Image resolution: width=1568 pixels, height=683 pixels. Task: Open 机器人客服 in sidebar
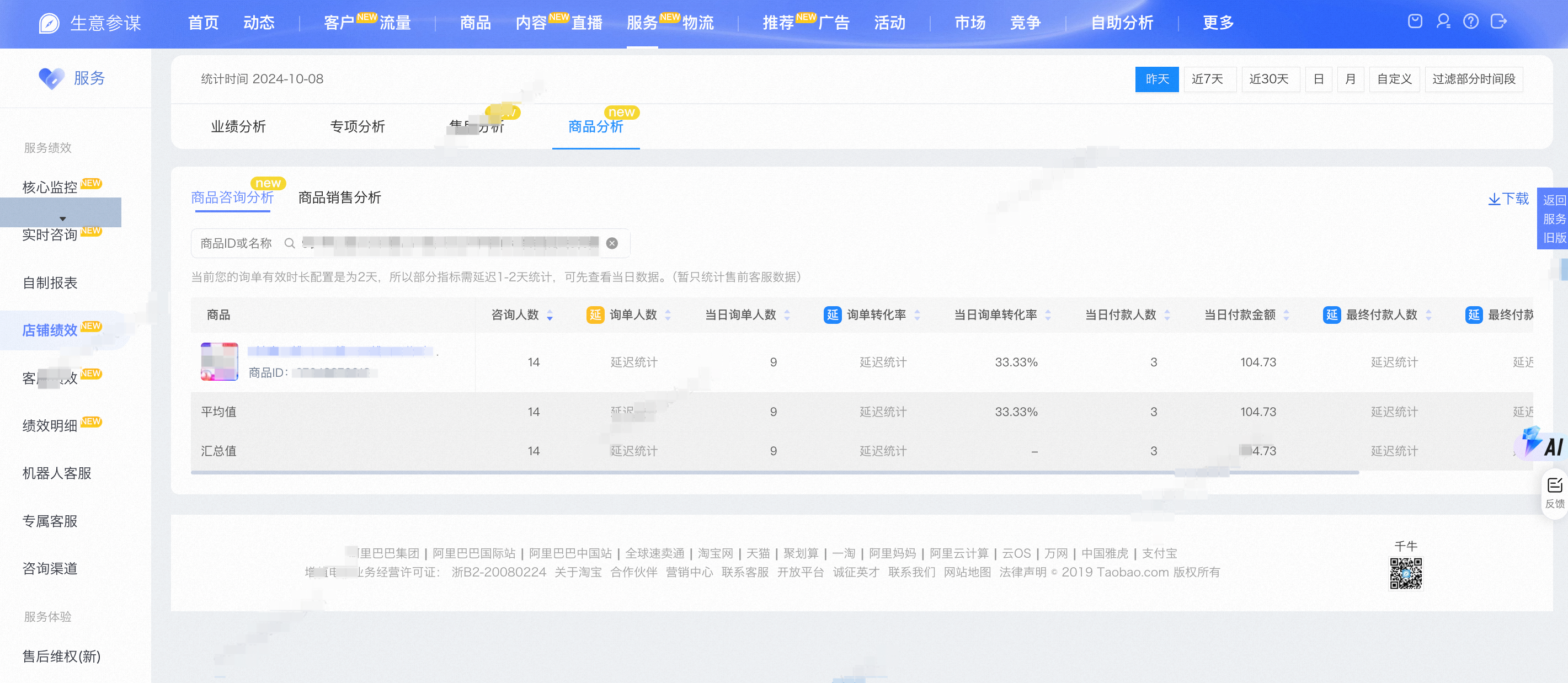[57, 473]
